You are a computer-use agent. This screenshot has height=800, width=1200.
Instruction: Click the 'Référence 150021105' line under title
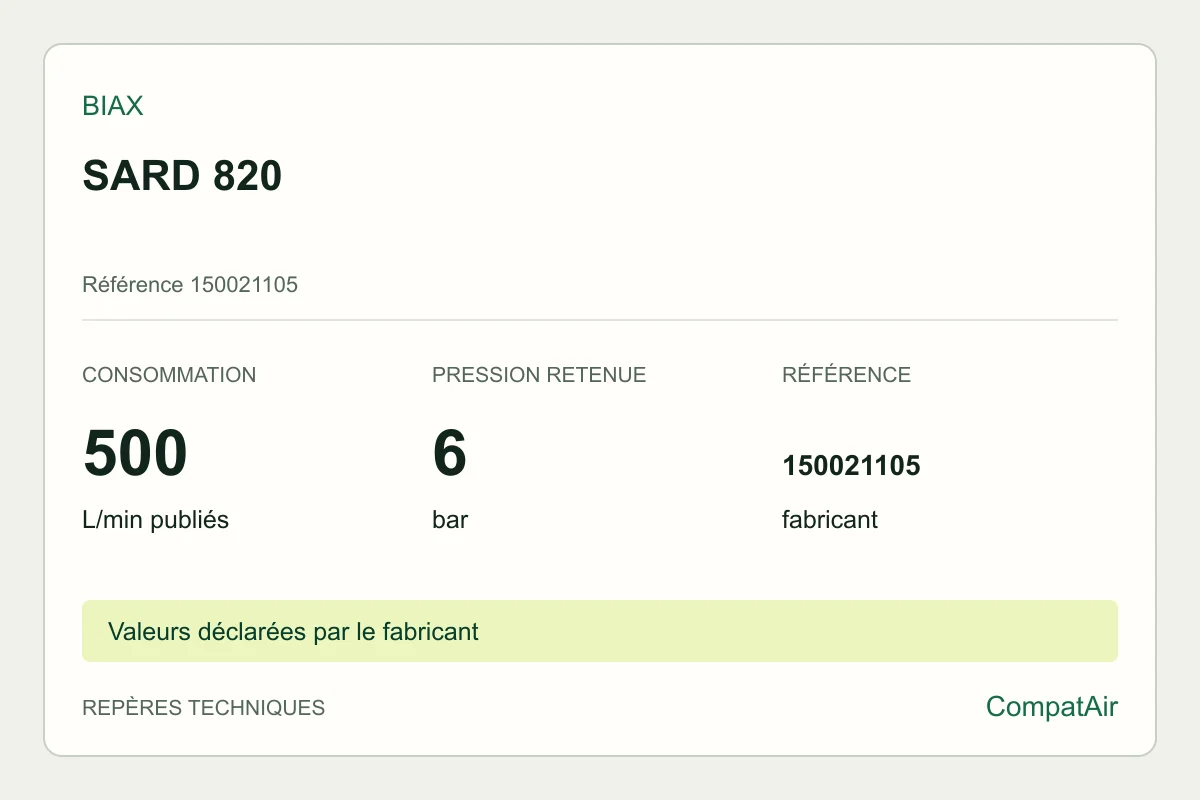(190, 285)
